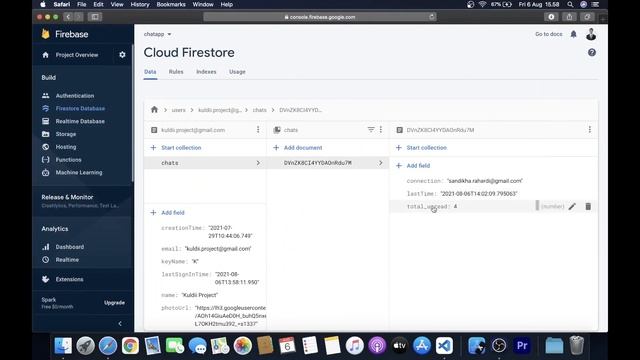Click Add field in DVnZK8Cl4YYDAOnRdu7M column
This screenshot has width=640, height=360.
tap(413, 166)
